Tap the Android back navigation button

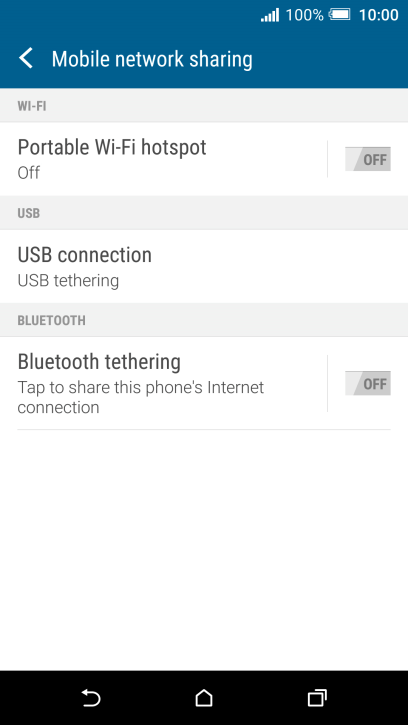pyautogui.click(x=91, y=698)
